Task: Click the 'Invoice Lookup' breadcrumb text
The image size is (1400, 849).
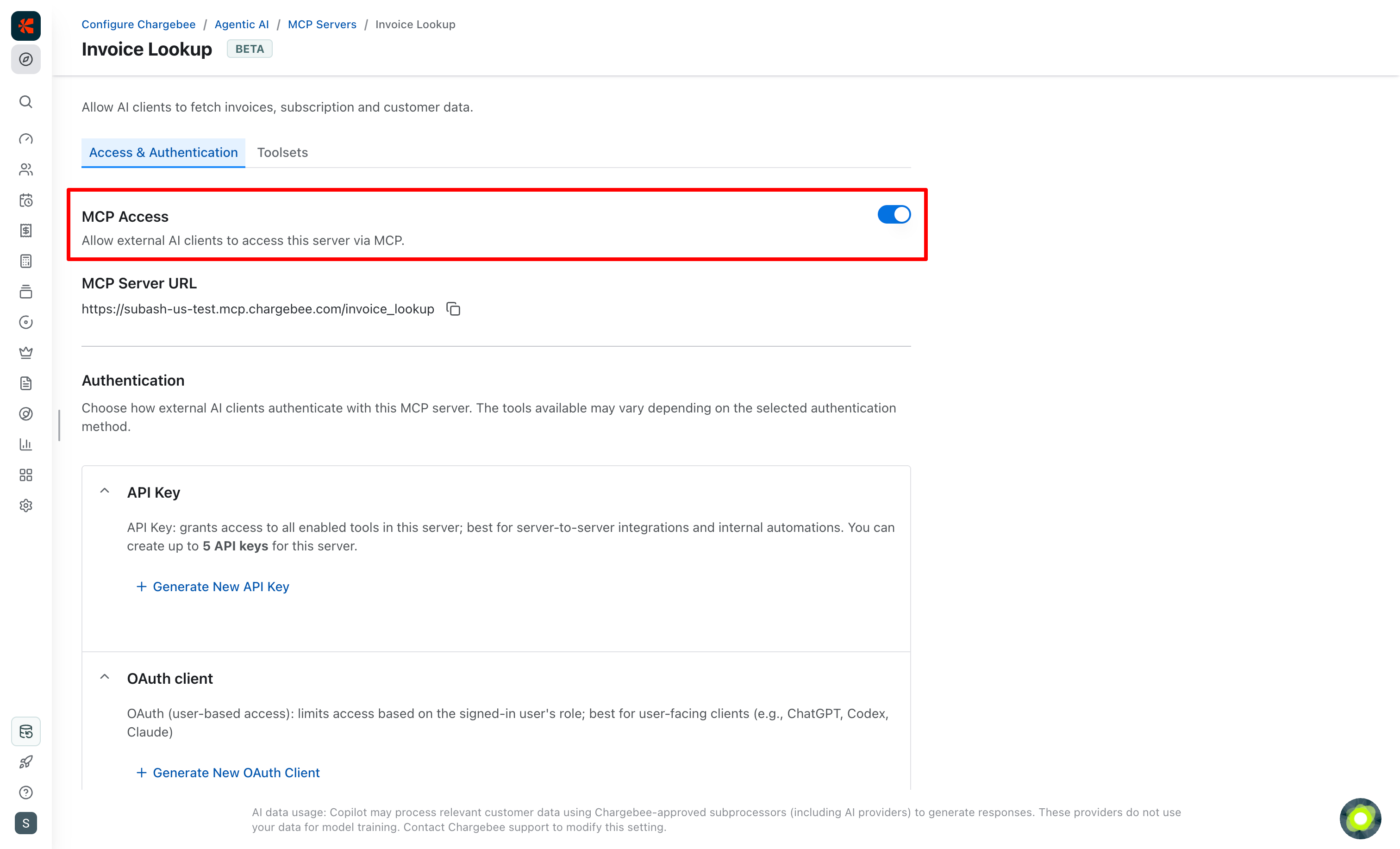Action: [x=415, y=25]
